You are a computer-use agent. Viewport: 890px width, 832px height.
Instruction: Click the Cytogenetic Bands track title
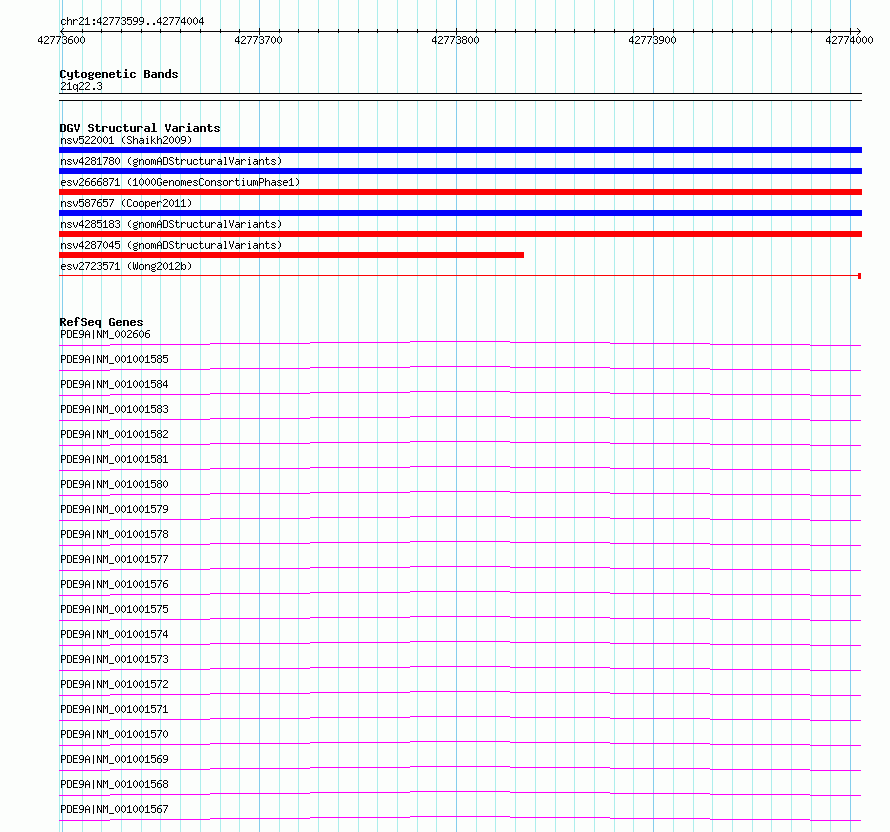tap(119, 74)
